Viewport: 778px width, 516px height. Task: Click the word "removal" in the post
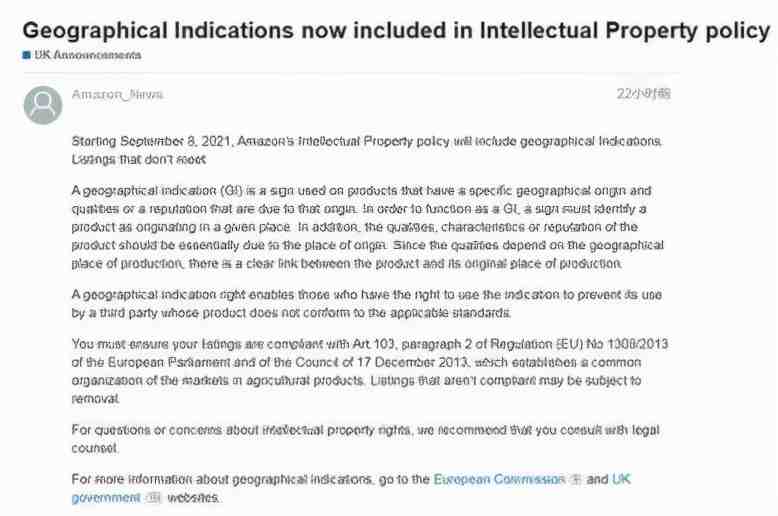(95, 398)
